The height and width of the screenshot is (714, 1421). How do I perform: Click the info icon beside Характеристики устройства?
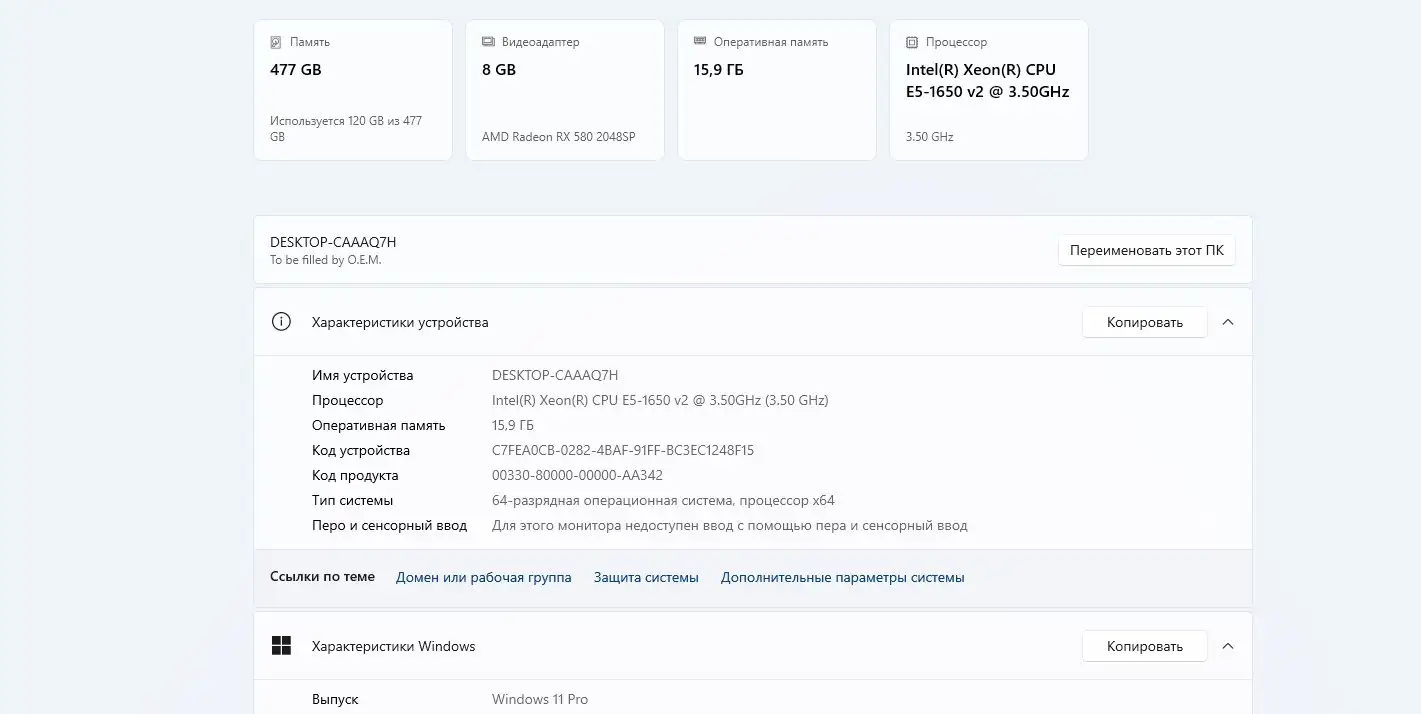281,322
